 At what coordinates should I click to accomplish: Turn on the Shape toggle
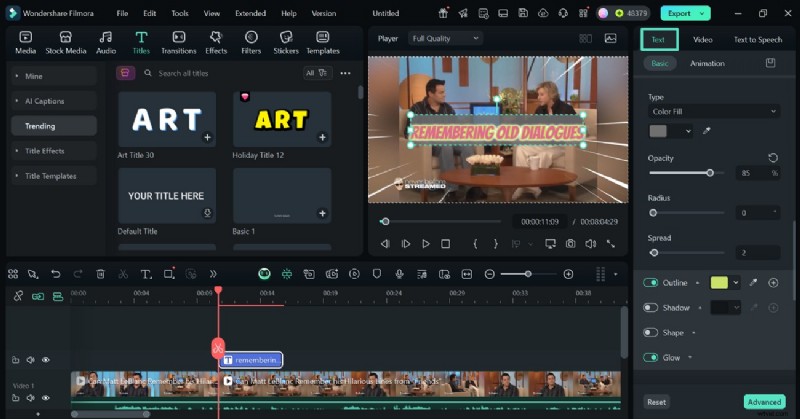coord(651,332)
